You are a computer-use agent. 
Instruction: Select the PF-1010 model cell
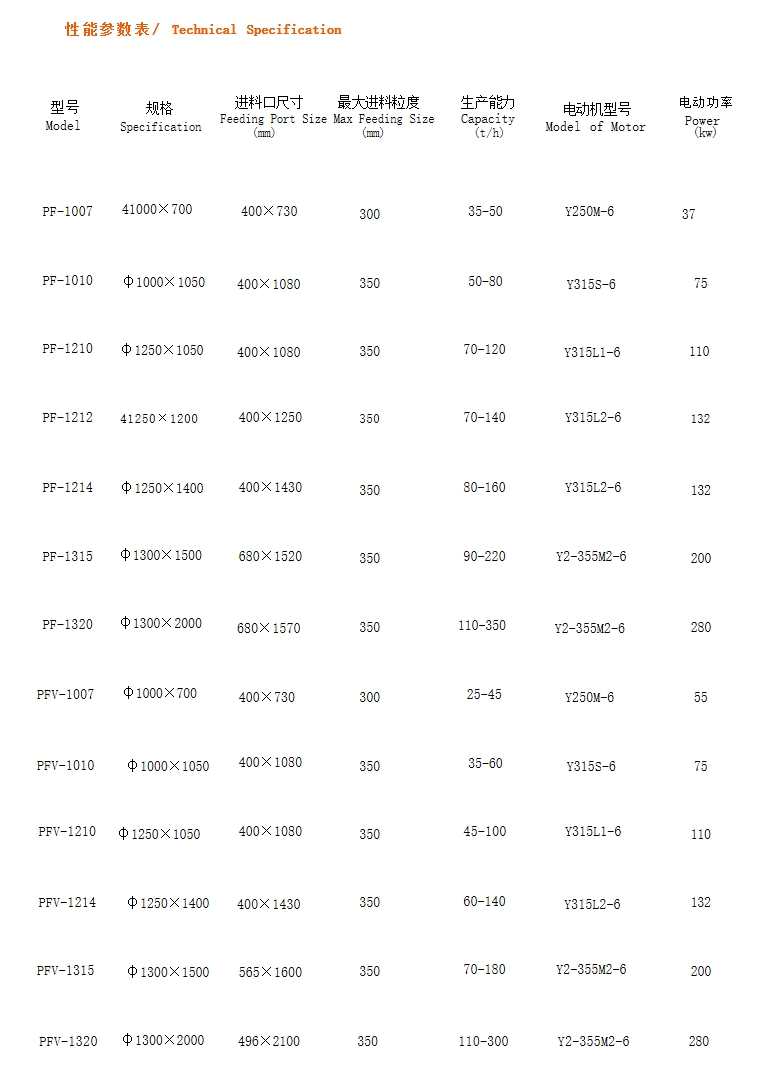[67, 280]
